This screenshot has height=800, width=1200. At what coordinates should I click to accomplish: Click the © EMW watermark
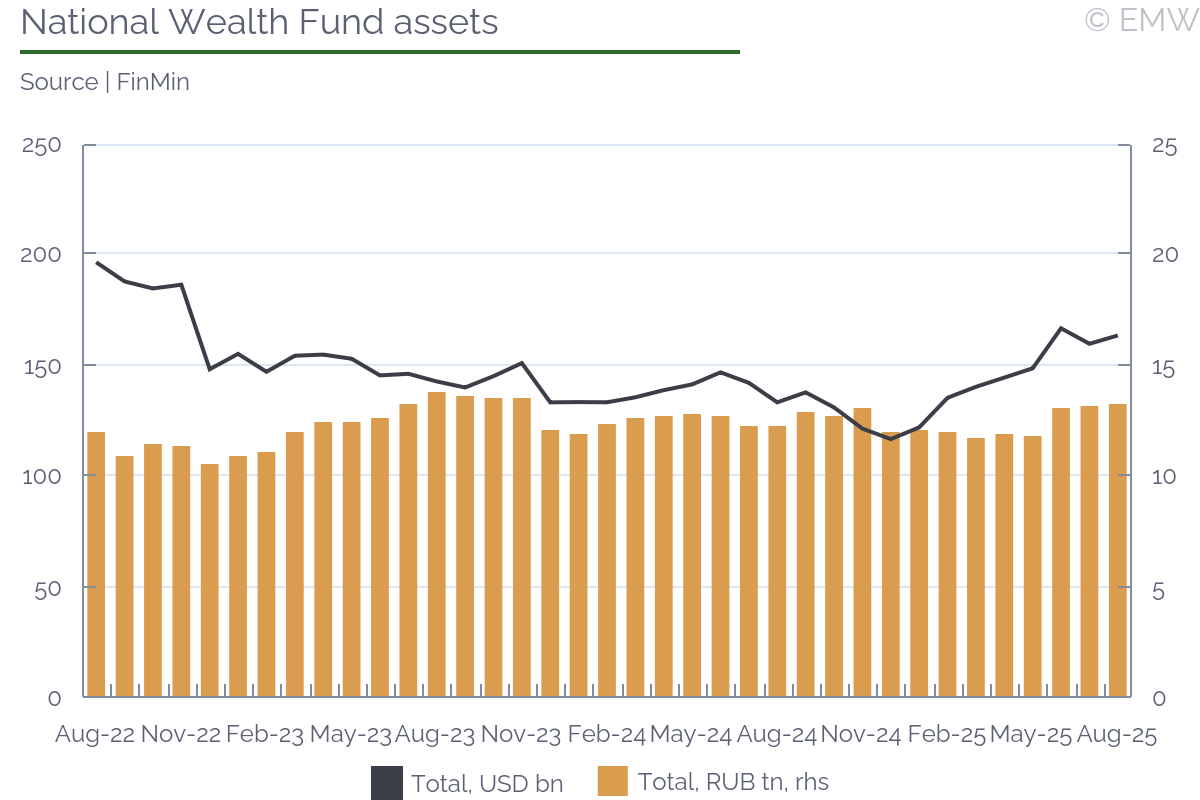coord(1141,20)
